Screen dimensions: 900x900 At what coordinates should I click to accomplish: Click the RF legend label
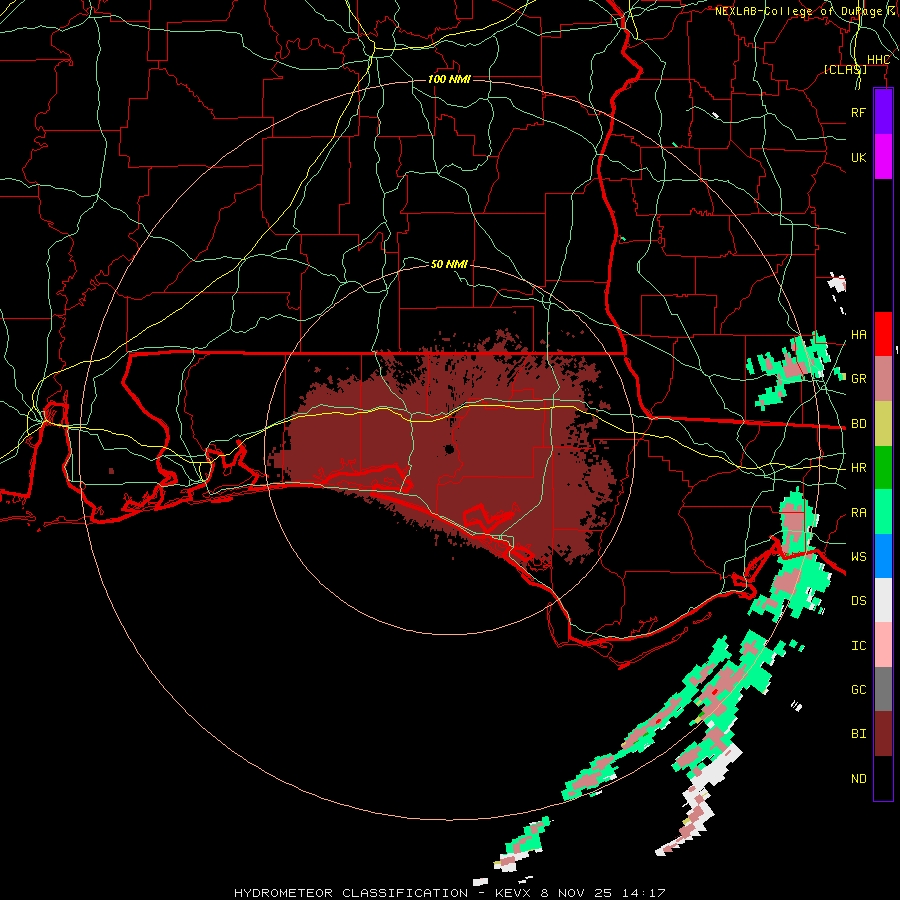[858, 112]
